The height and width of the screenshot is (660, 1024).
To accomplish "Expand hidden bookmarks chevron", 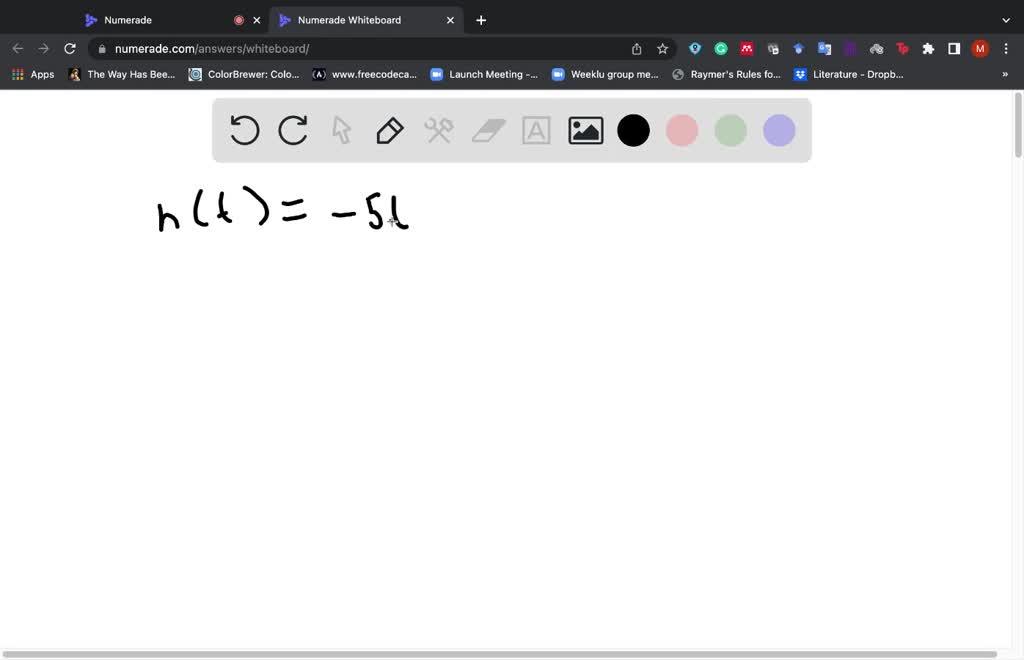I will (x=1005, y=74).
